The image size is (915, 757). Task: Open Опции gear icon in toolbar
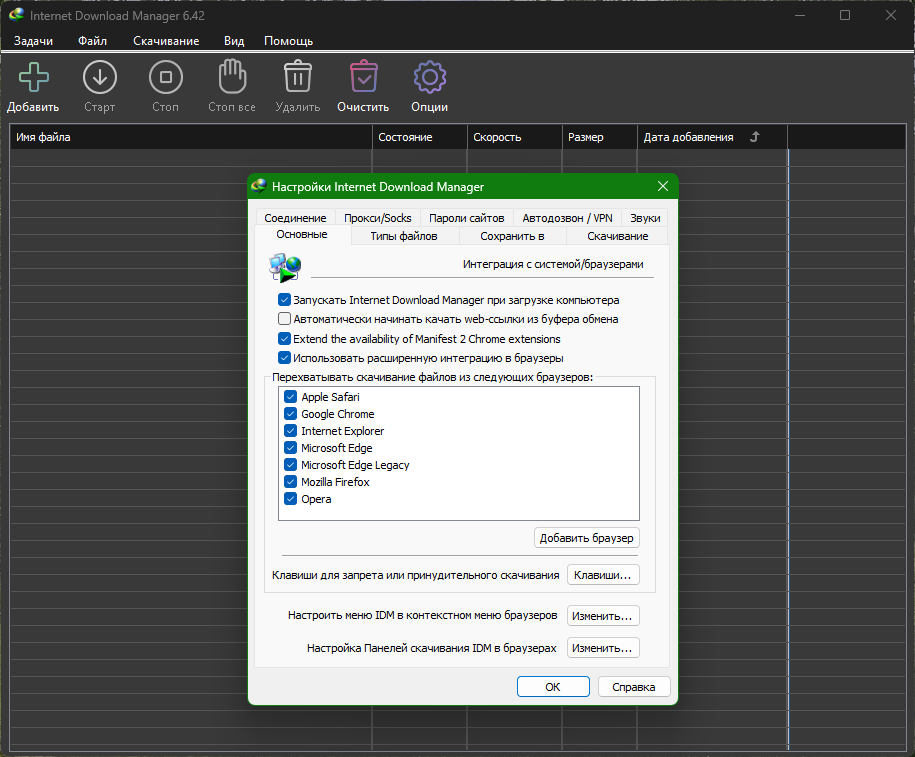430,77
